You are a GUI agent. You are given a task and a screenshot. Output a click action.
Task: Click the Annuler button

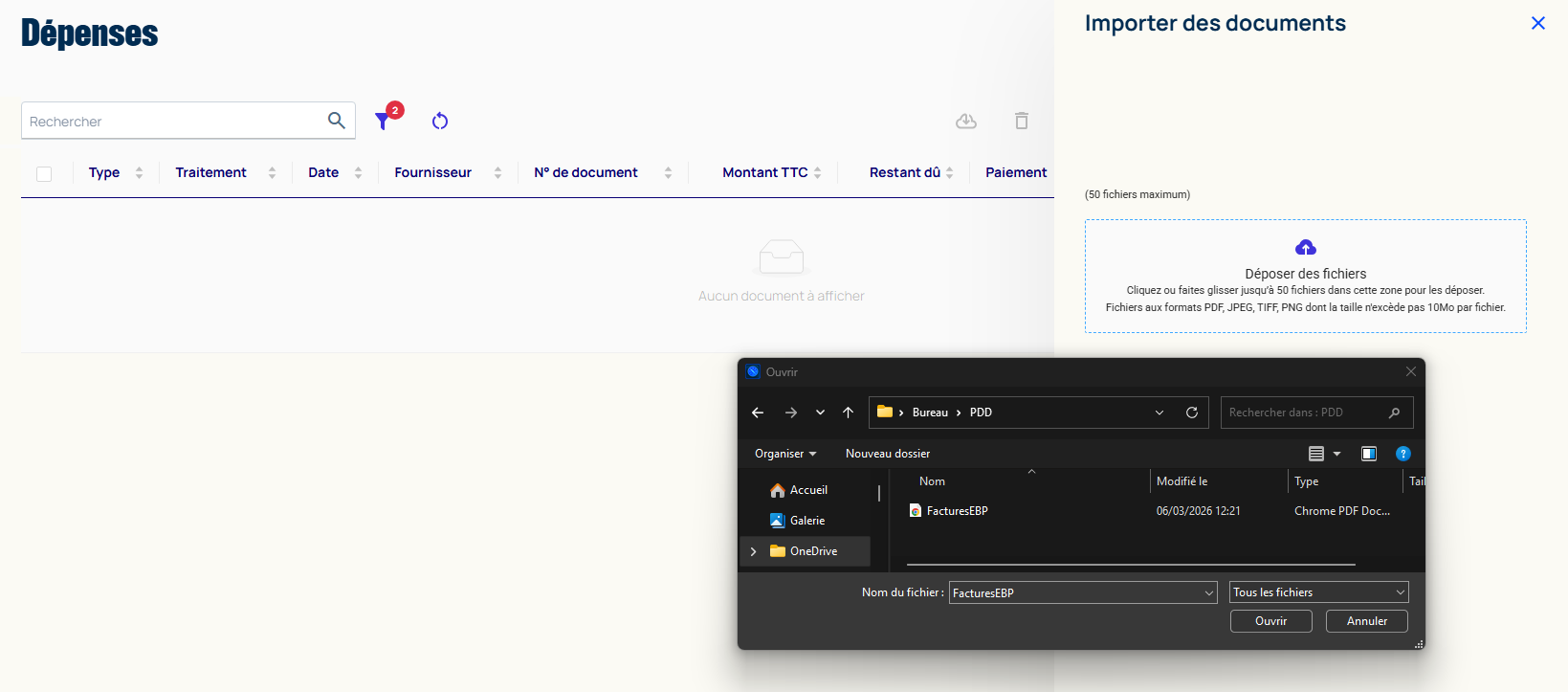pyautogui.click(x=1366, y=621)
